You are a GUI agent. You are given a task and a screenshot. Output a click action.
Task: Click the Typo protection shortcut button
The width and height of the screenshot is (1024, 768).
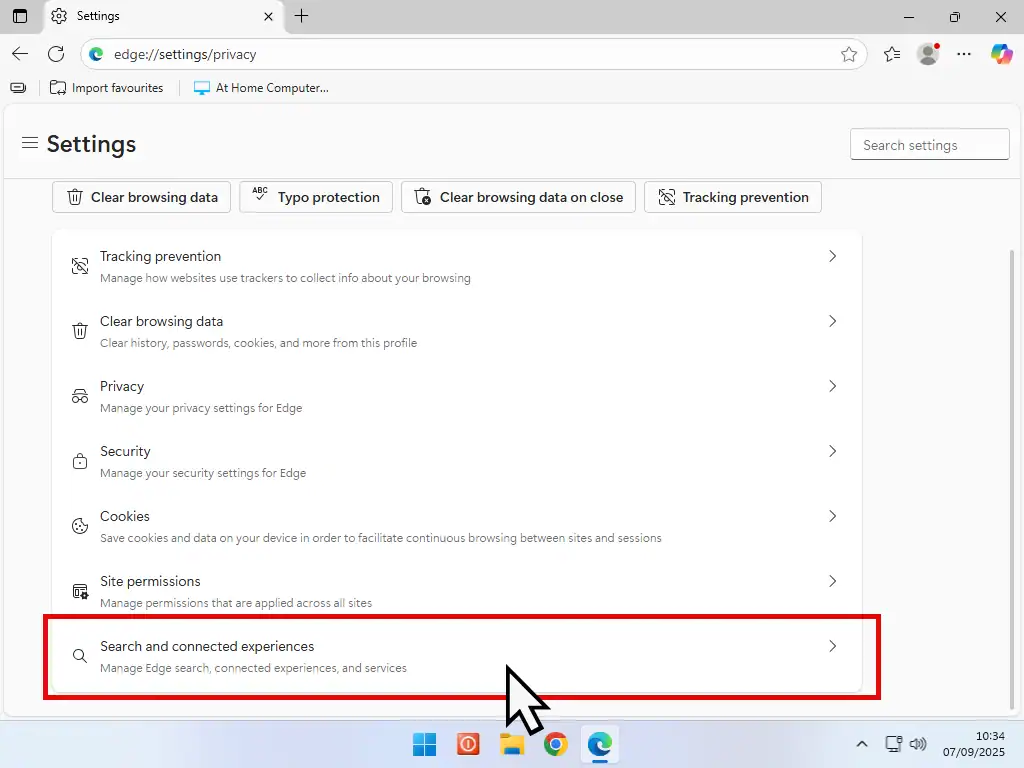pos(315,197)
